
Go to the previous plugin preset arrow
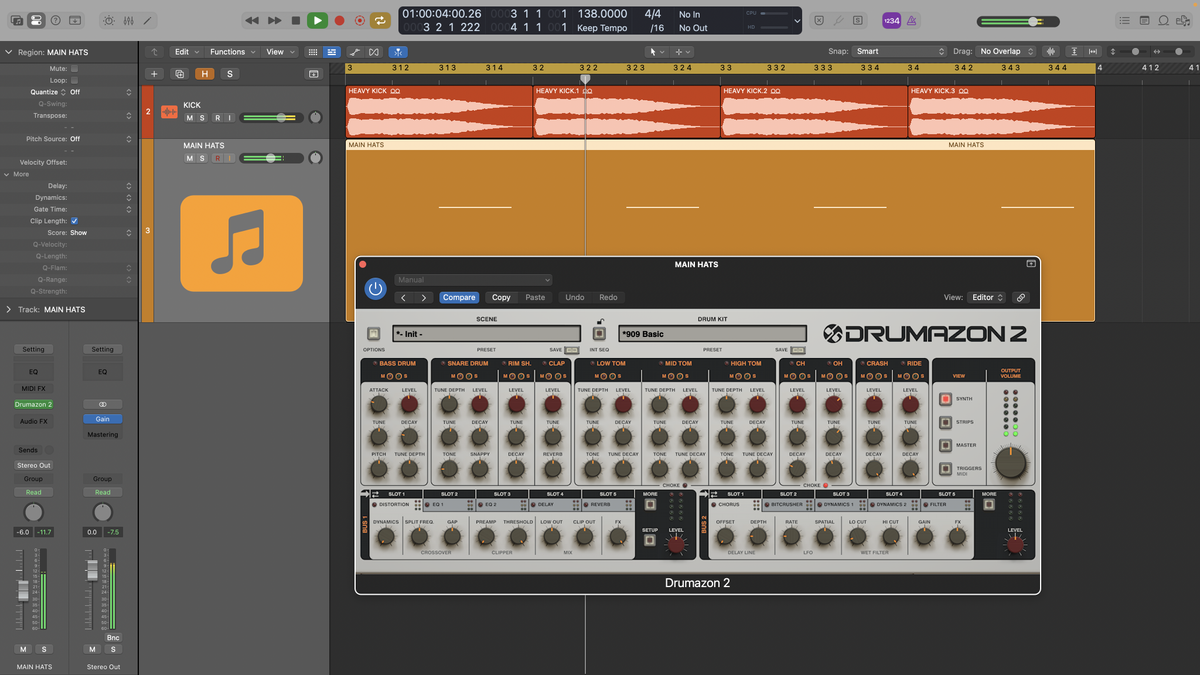point(404,297)
